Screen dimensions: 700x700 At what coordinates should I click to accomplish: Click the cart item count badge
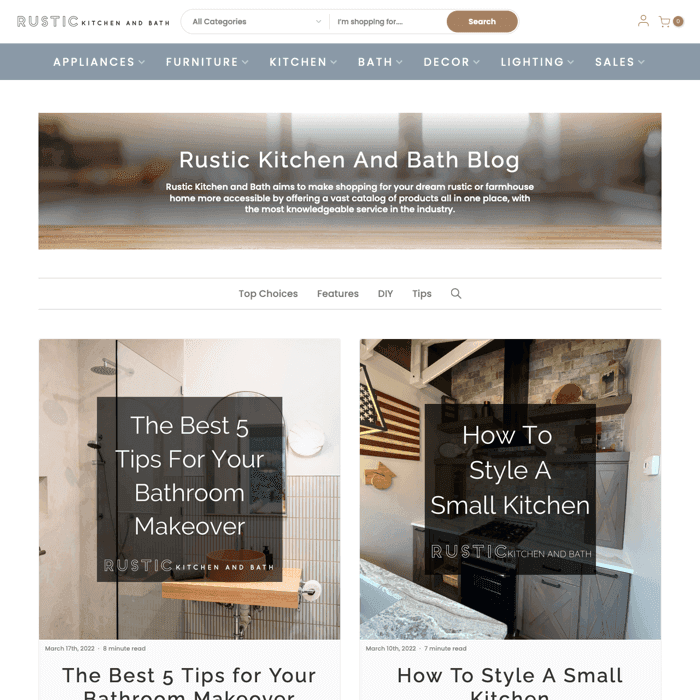[x=678, y=21]
